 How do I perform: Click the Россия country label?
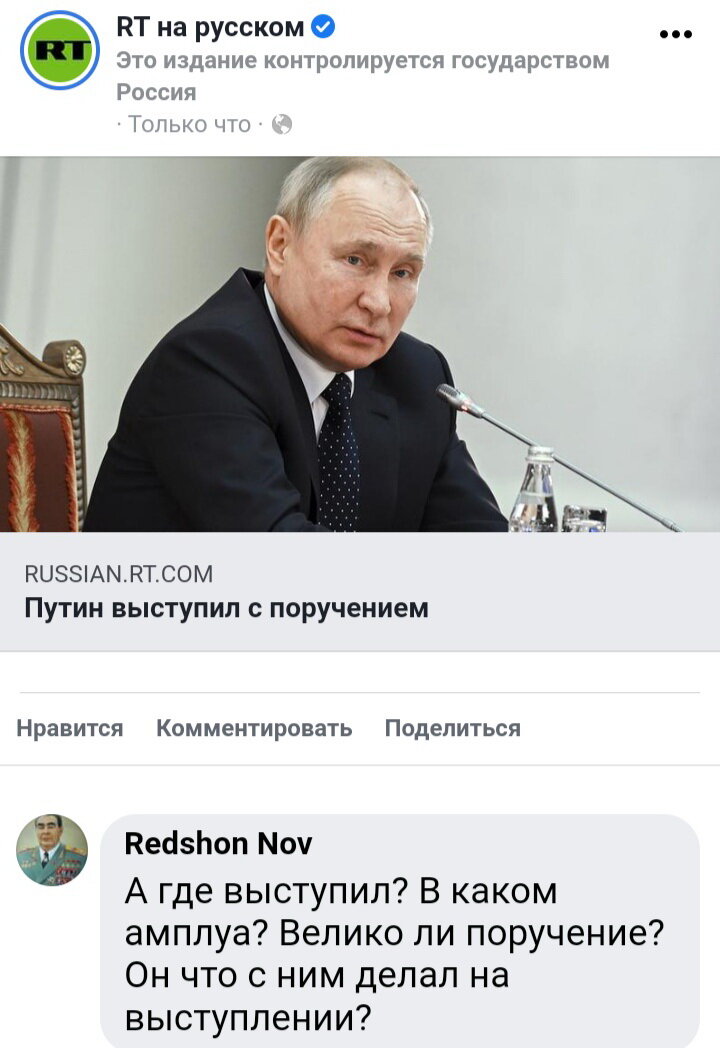[156, 92]
